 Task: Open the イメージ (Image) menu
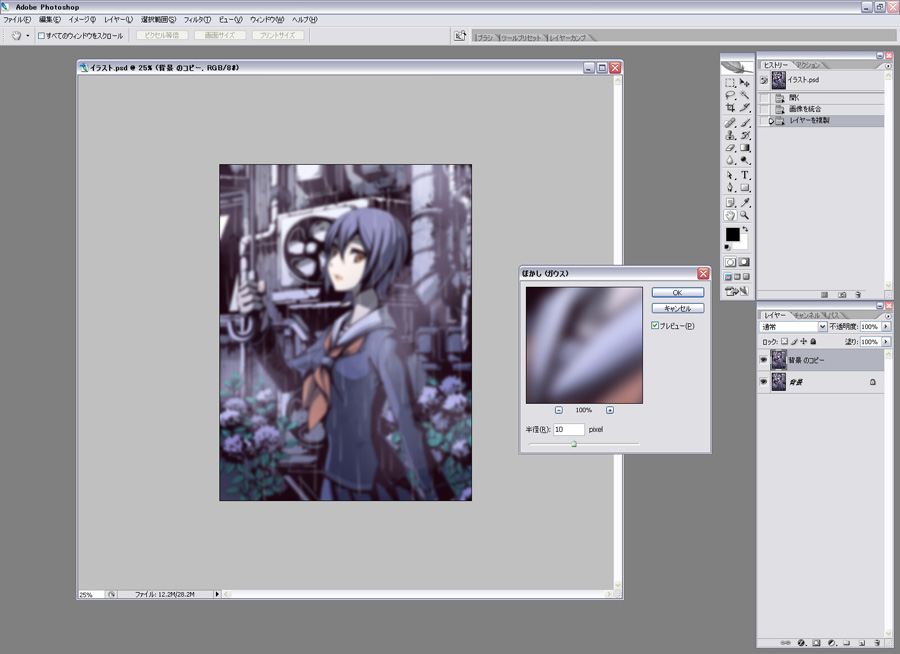click(x=82, y=20)
